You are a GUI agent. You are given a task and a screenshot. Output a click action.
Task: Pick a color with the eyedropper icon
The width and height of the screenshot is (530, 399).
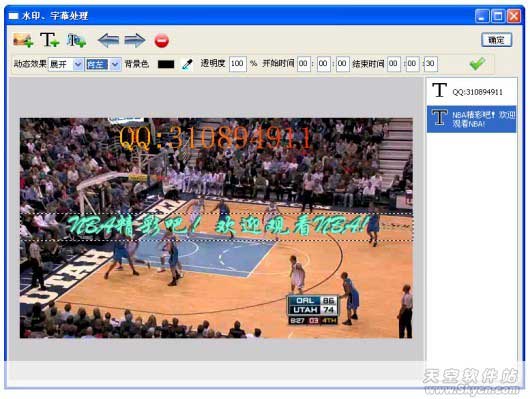pyautogui.click(x=187, y=64)
